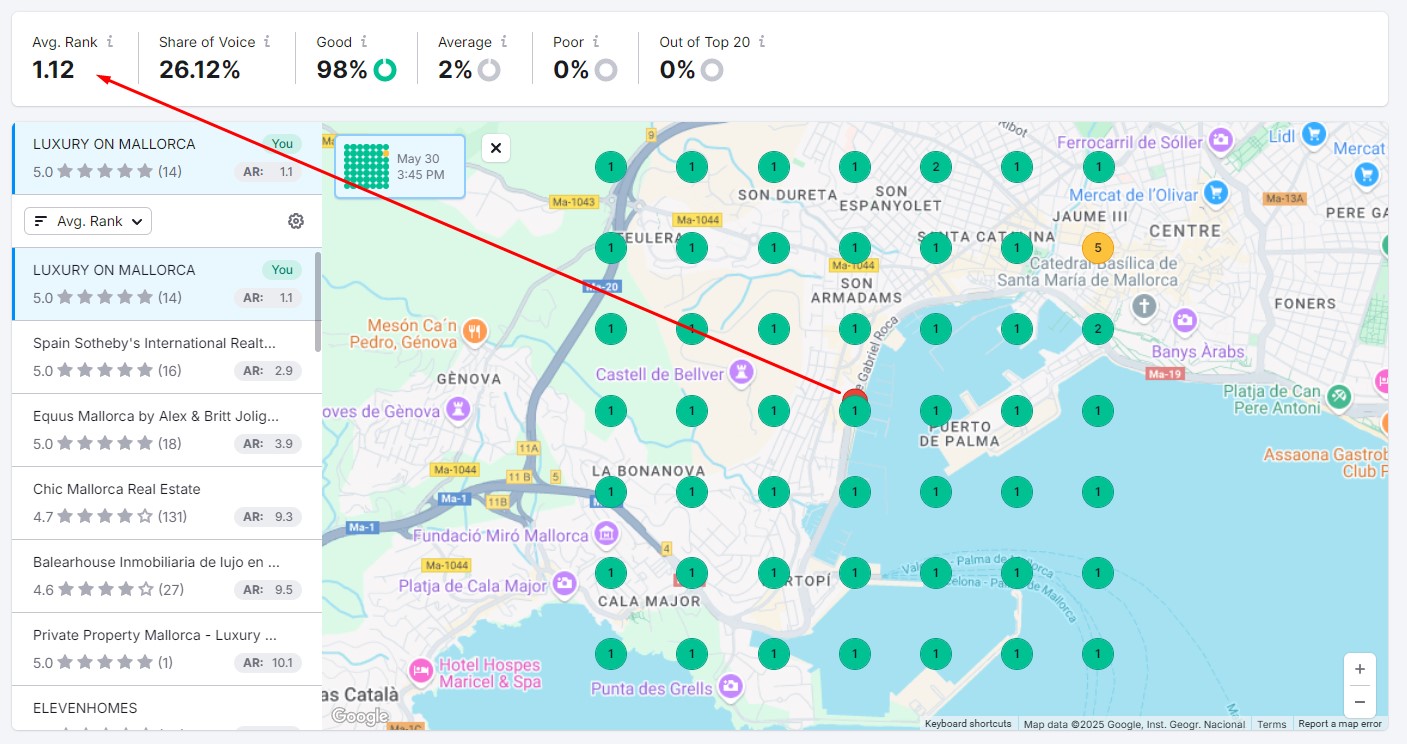Image resolution: width=1407 pixels, height=744 pixels.
Task: Click the Average 2% donut indicator
Action: click(x=489, y=70)
